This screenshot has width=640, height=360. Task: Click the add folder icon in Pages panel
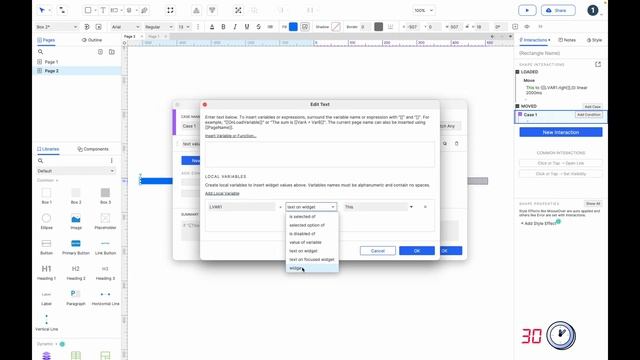point(112,52)
